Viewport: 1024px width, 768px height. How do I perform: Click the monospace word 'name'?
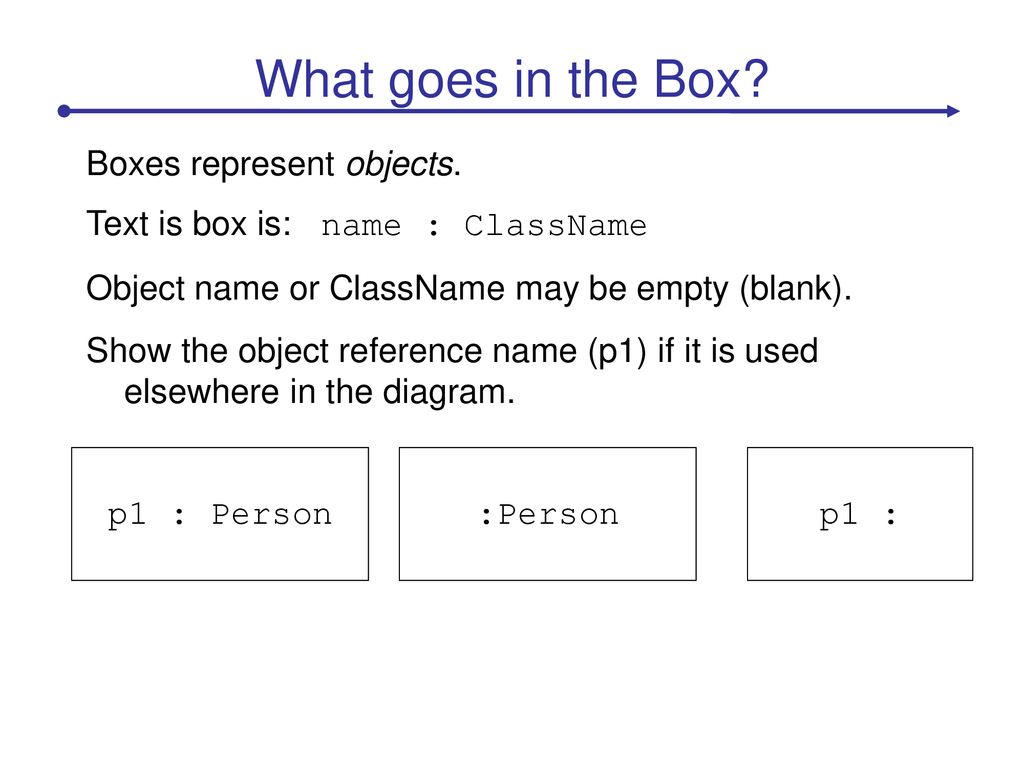pyautogui.click(x=360, y=227)
